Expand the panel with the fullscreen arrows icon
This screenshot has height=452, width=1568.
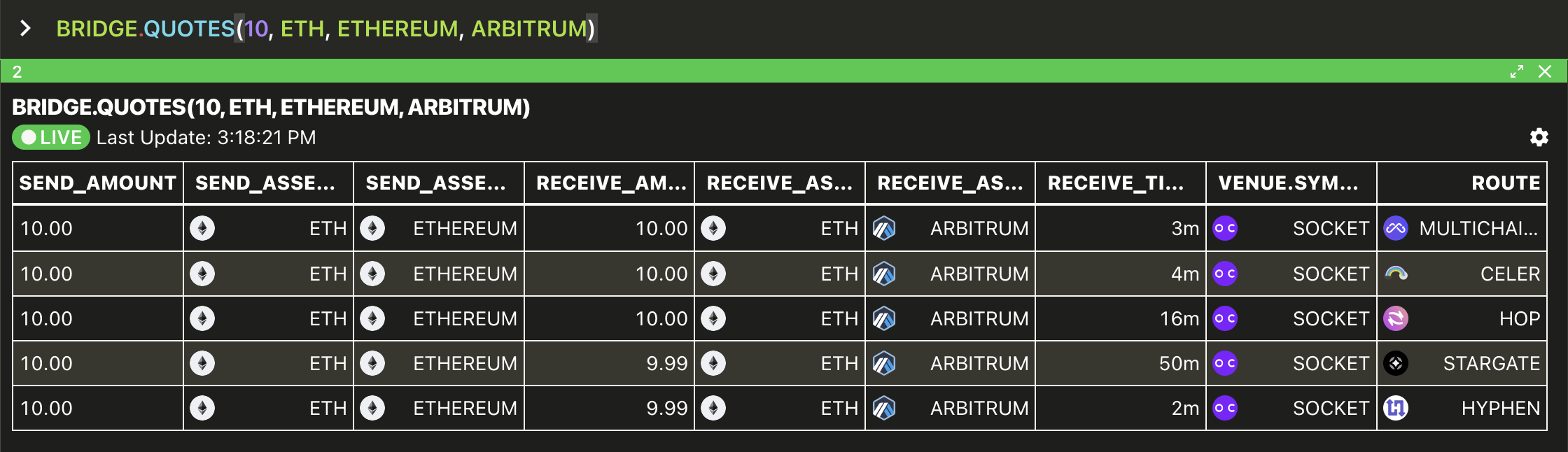point(1517,71)
